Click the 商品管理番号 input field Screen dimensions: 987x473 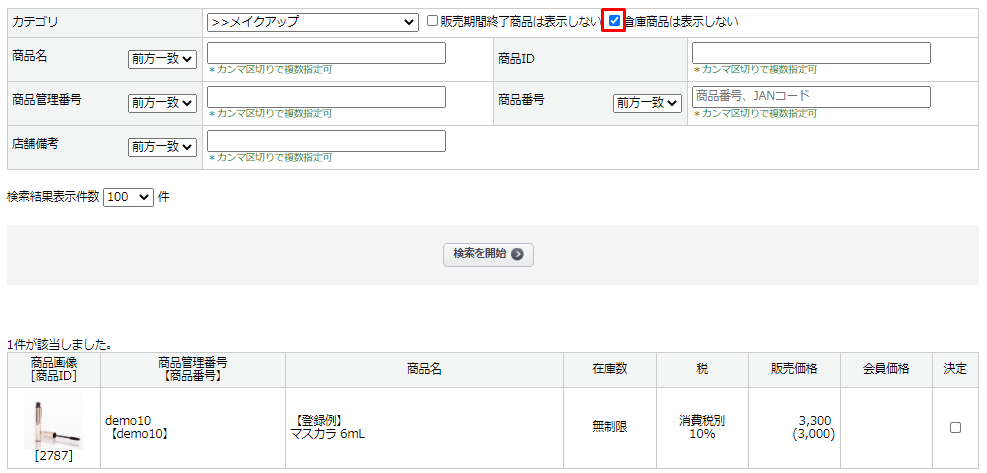tap(326, 97)
